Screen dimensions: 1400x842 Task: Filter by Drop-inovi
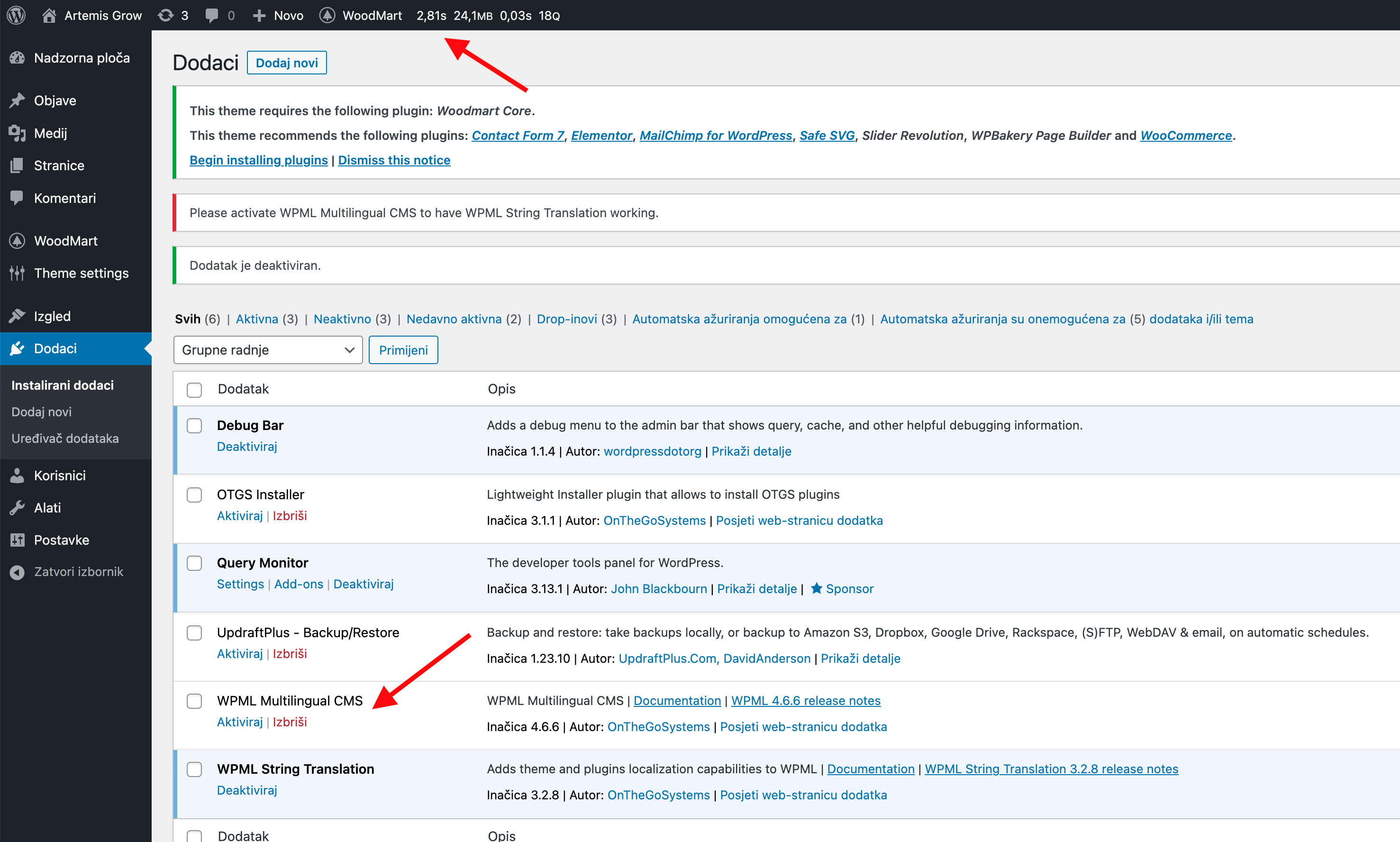coord(567,319)
